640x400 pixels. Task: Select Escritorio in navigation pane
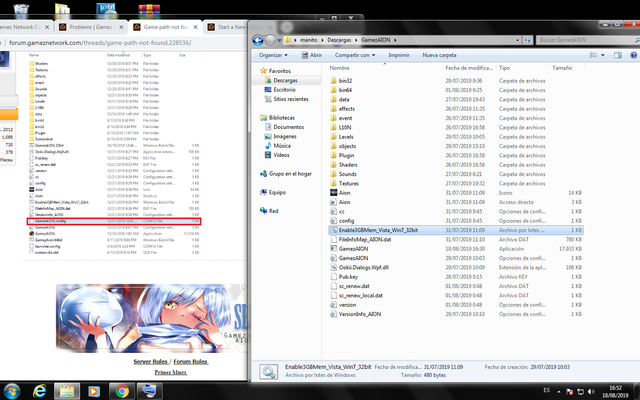point(284,90)
